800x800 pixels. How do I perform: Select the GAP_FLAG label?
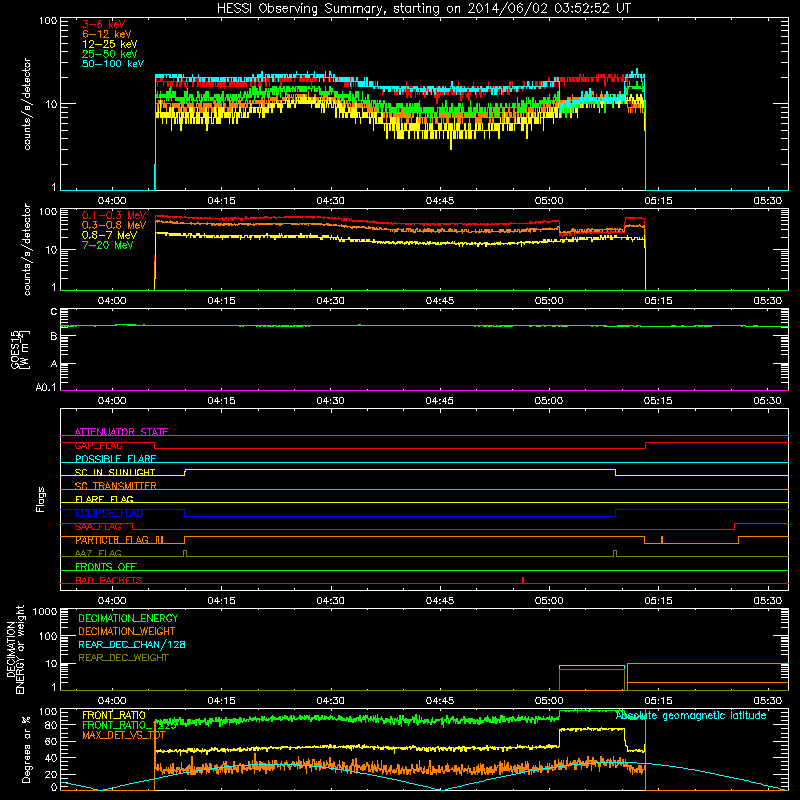(98, 445)
